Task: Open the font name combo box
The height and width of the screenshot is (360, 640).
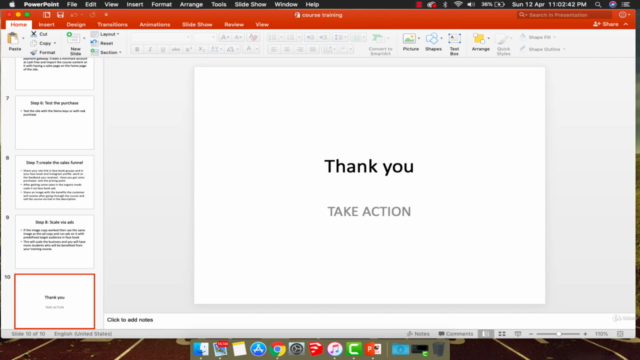Action: [161, 37]
